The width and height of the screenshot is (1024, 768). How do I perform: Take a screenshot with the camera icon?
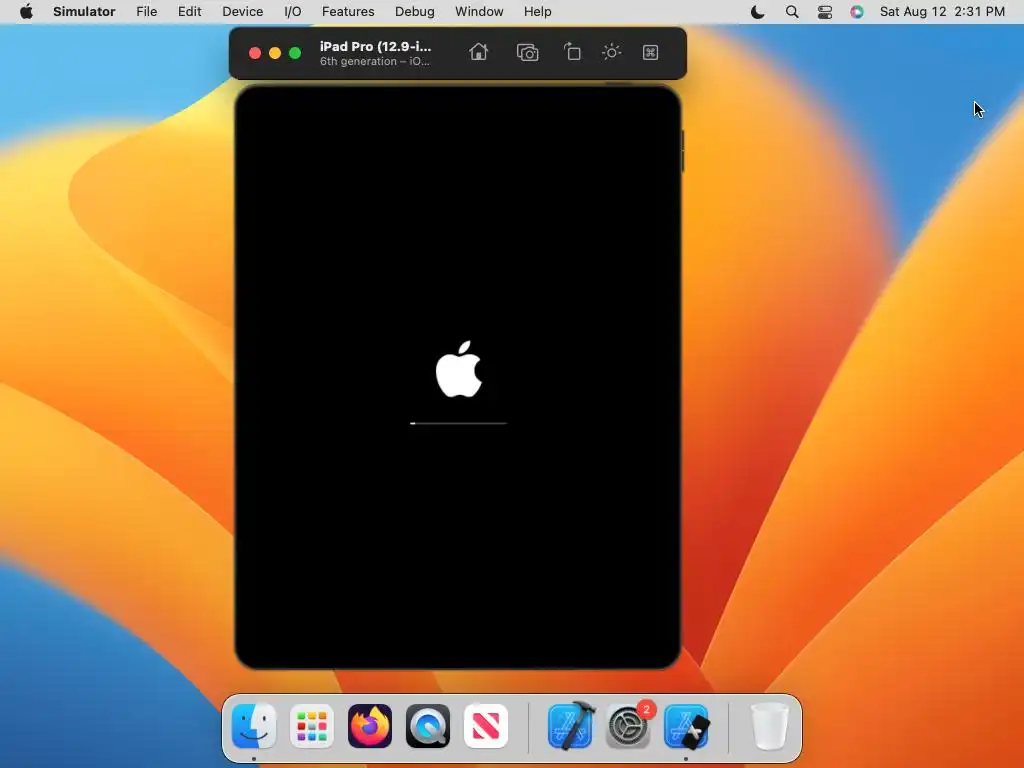point(527,52)
